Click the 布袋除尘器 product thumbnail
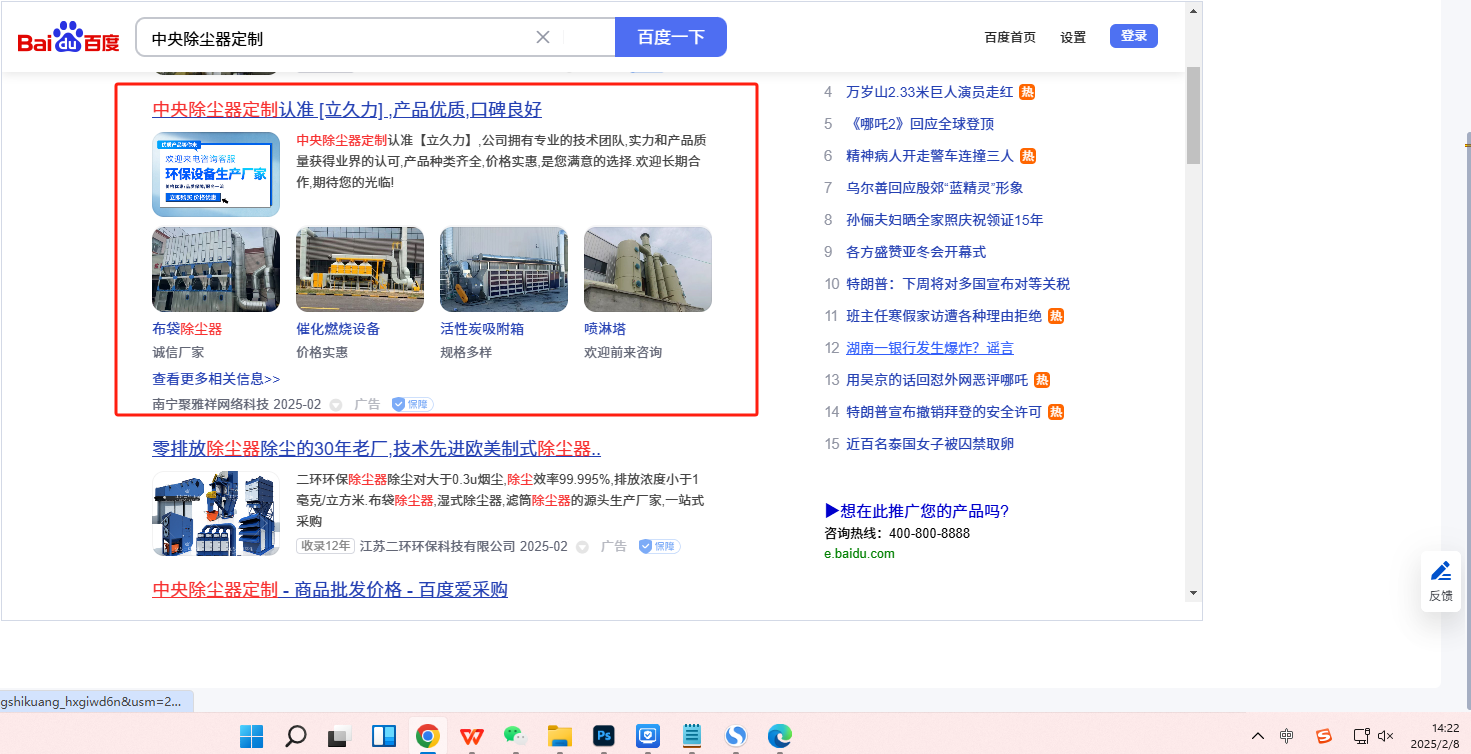 pyautogui.click(x=216, y=270)
